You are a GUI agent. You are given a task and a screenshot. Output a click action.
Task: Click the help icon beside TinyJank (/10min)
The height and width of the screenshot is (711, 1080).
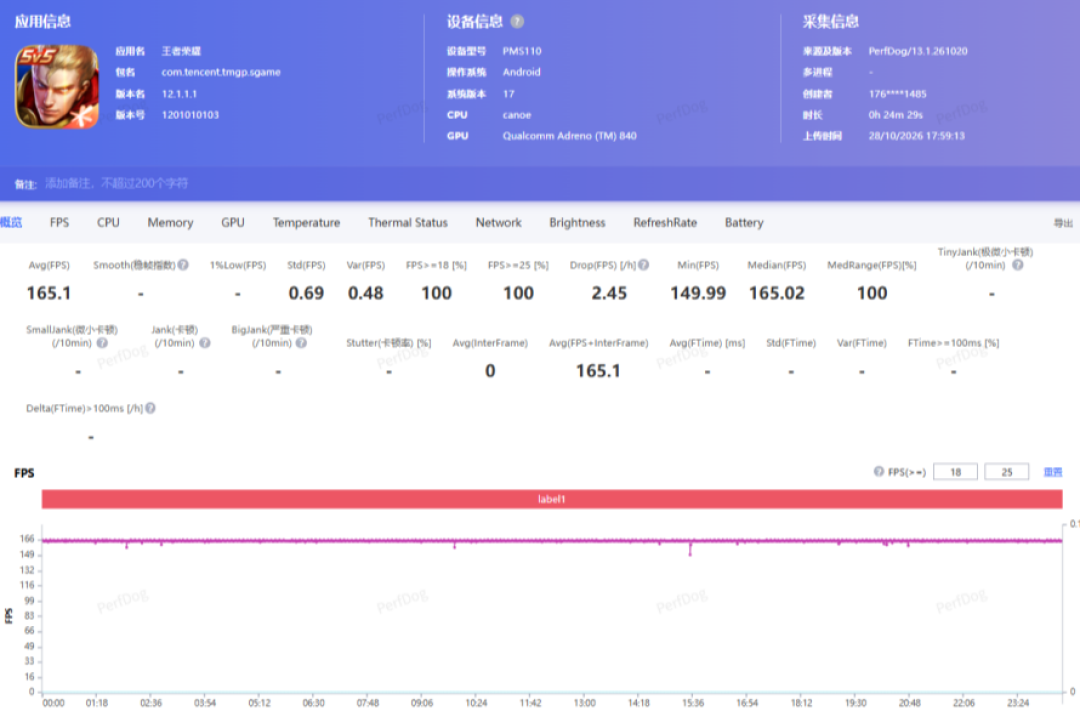point(1017,265)
